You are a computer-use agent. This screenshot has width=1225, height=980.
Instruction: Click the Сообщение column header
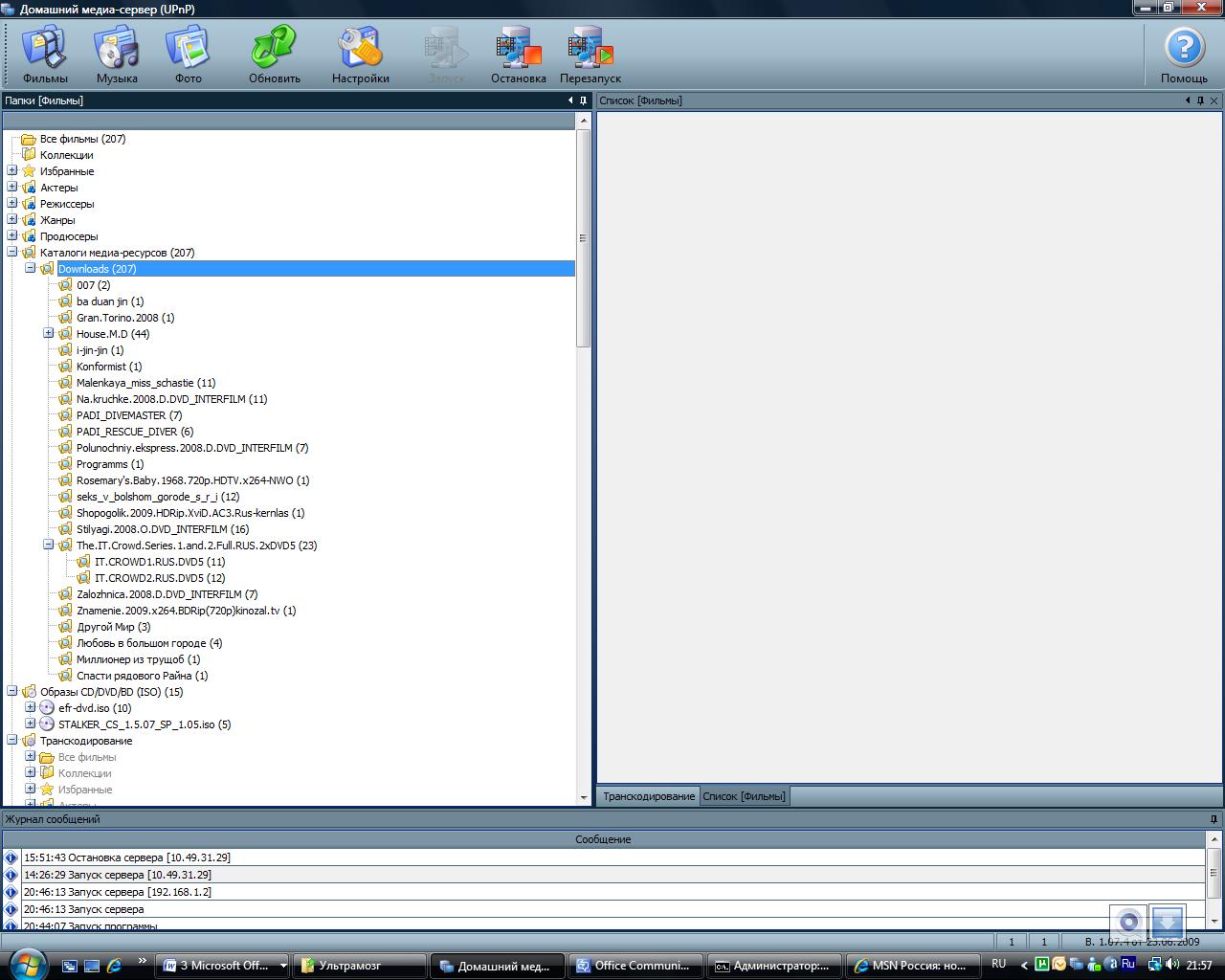pyautogui.click(x=603, y=839)
